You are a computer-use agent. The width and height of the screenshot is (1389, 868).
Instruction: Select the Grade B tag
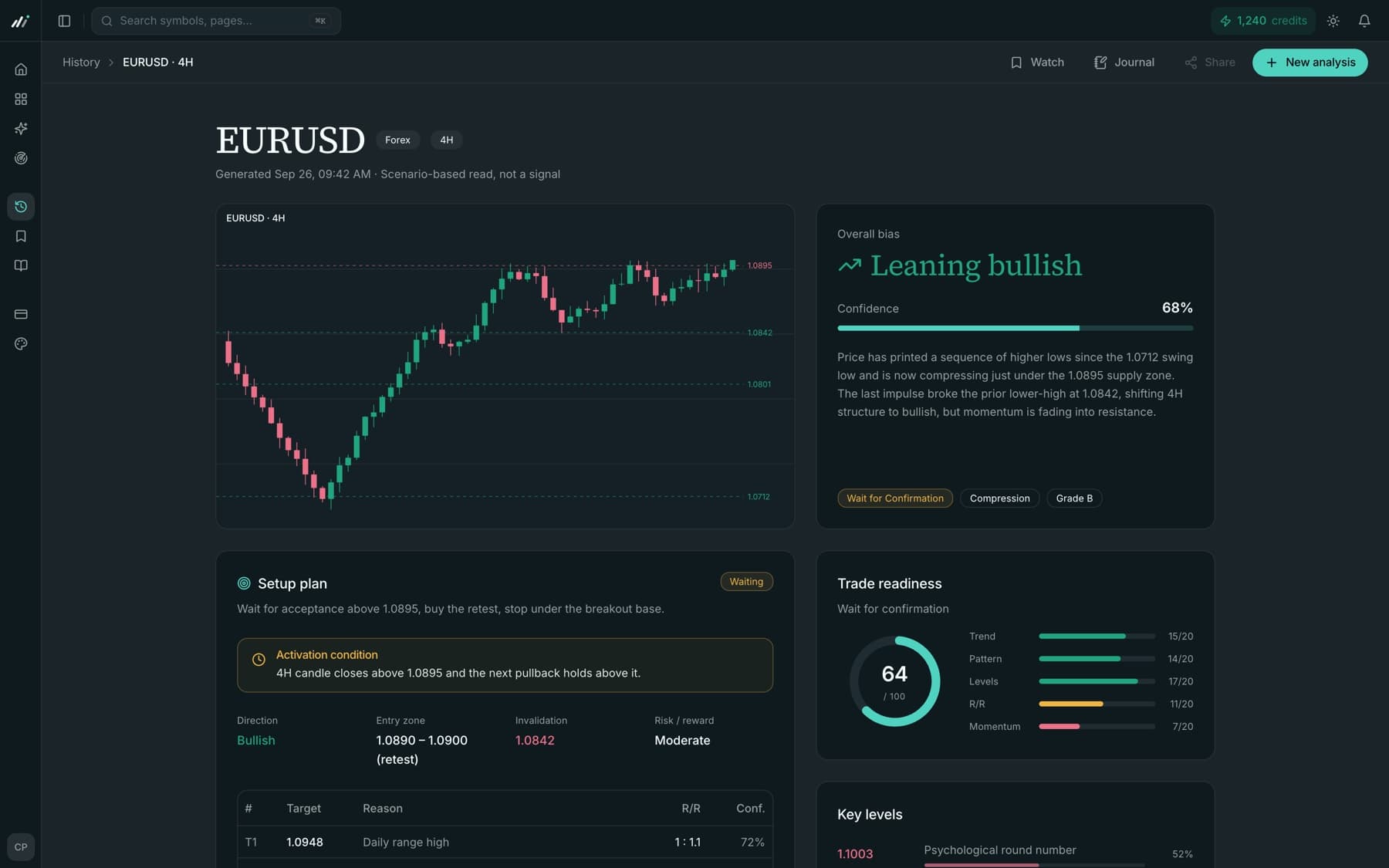1074,498
